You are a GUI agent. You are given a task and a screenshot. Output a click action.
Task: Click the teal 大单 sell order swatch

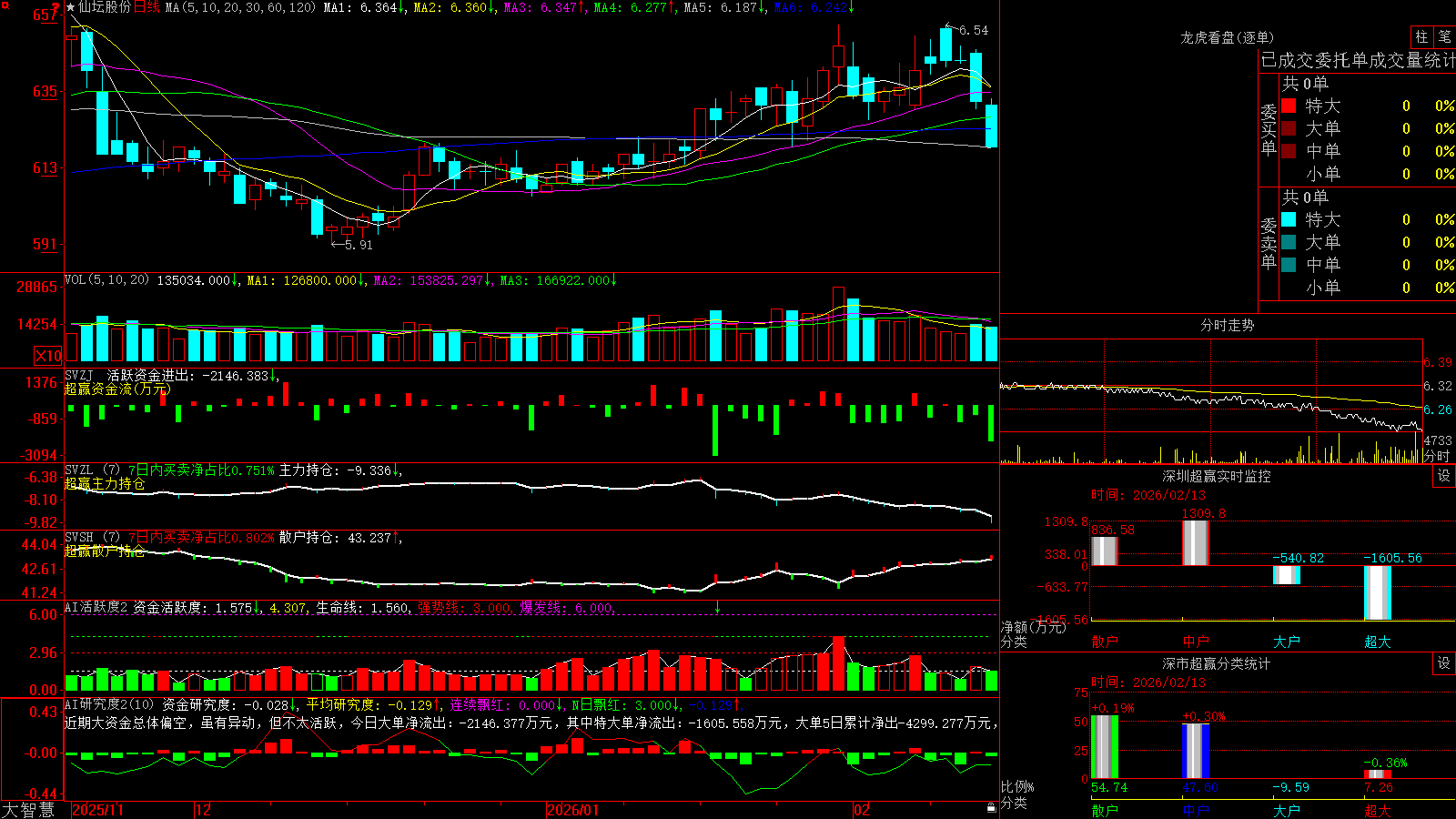1289,242
